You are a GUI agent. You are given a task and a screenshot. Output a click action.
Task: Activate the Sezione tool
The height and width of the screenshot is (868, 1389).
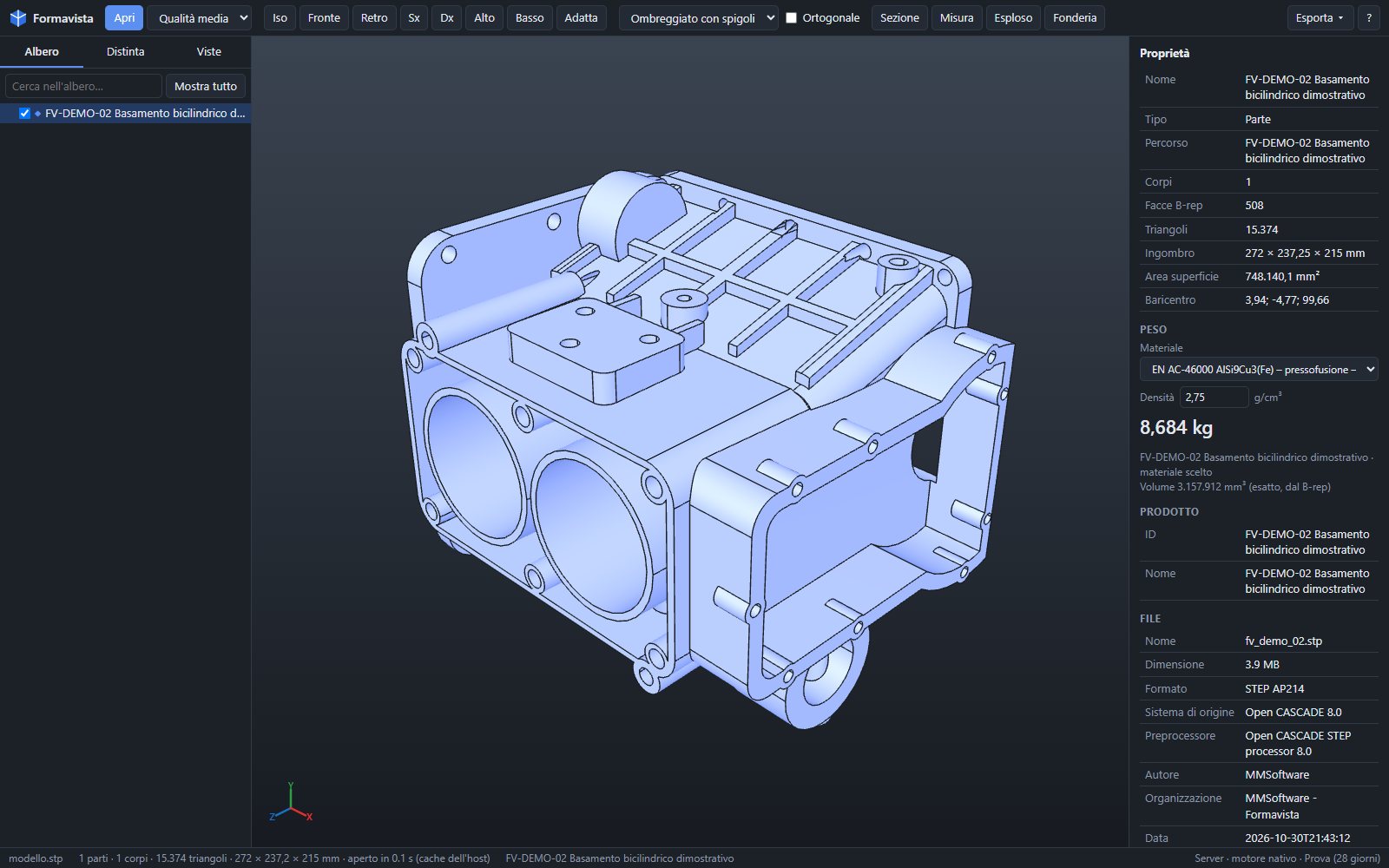tap(899, 18)
